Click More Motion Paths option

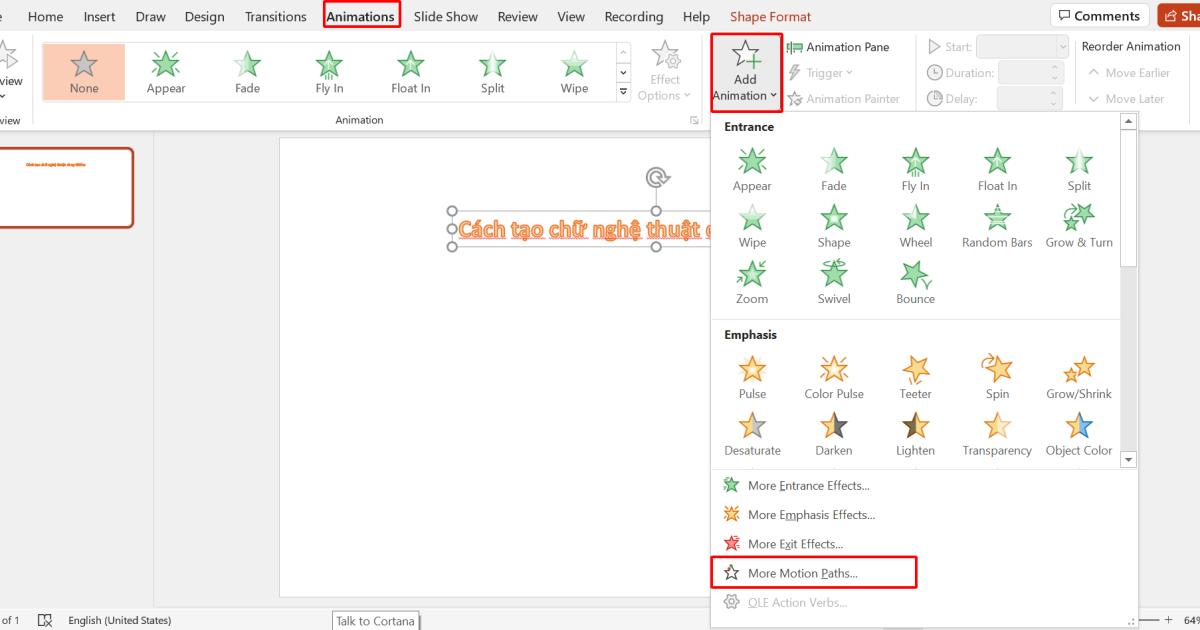(799, 572)
